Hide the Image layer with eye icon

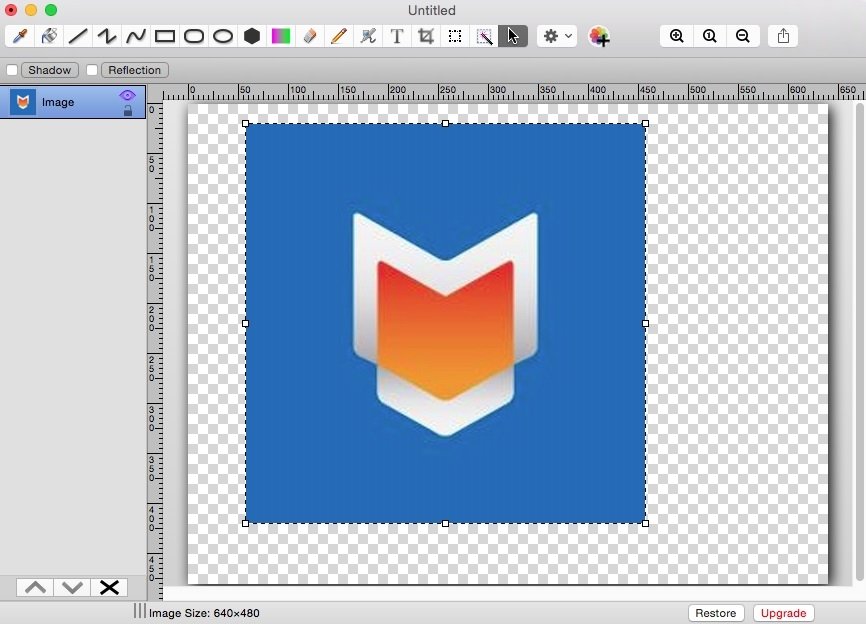pyautogui.click(x=127, y=96)
